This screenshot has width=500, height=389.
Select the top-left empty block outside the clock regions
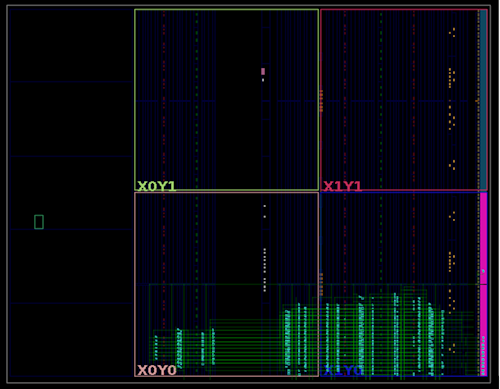pos(71,45)
